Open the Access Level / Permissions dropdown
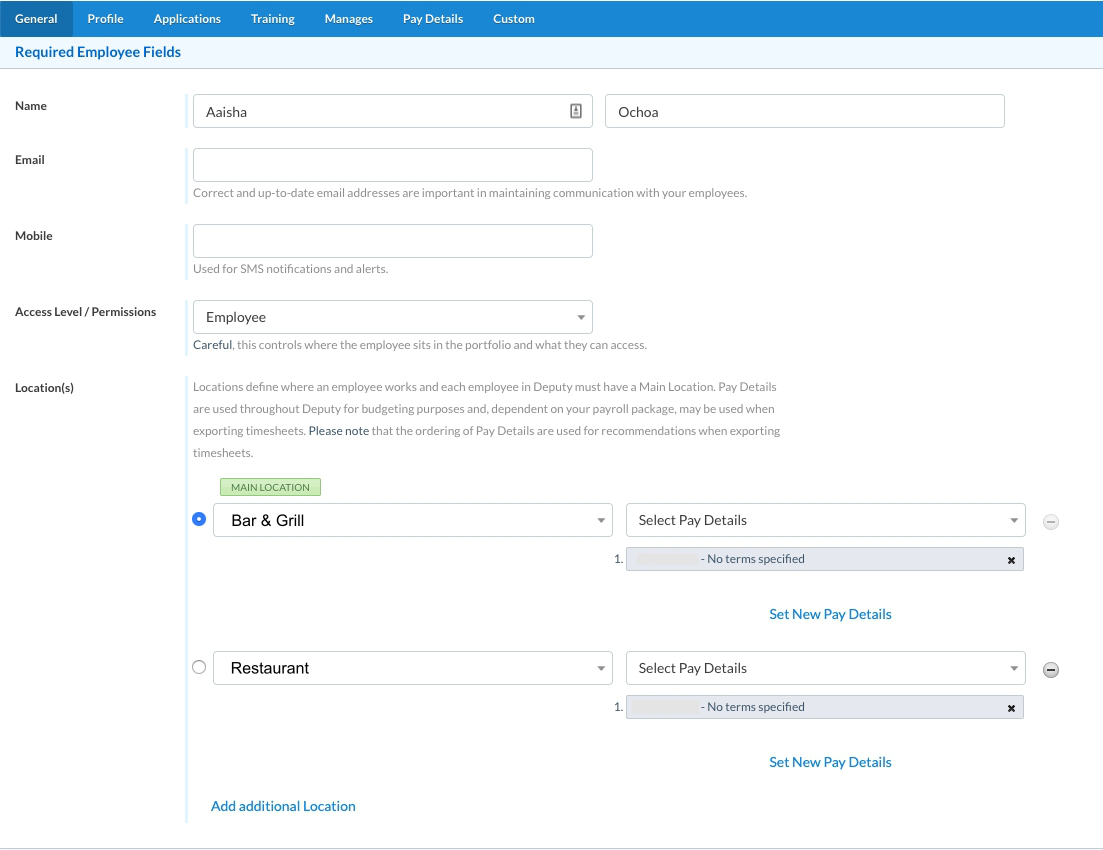The width and height of the screenshot is (1103, 850). 392,317
